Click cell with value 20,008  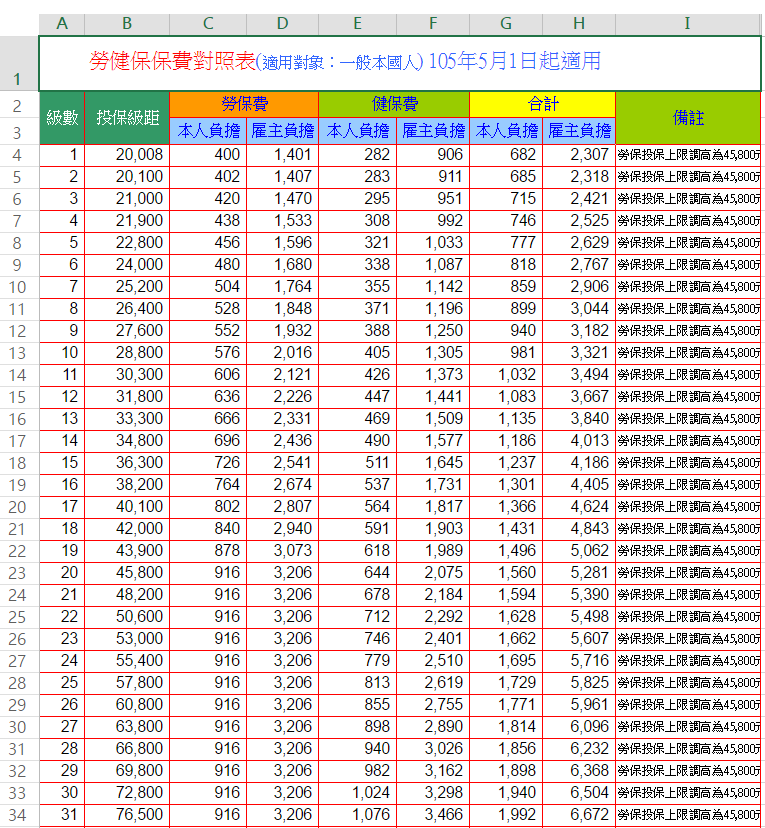127,155
